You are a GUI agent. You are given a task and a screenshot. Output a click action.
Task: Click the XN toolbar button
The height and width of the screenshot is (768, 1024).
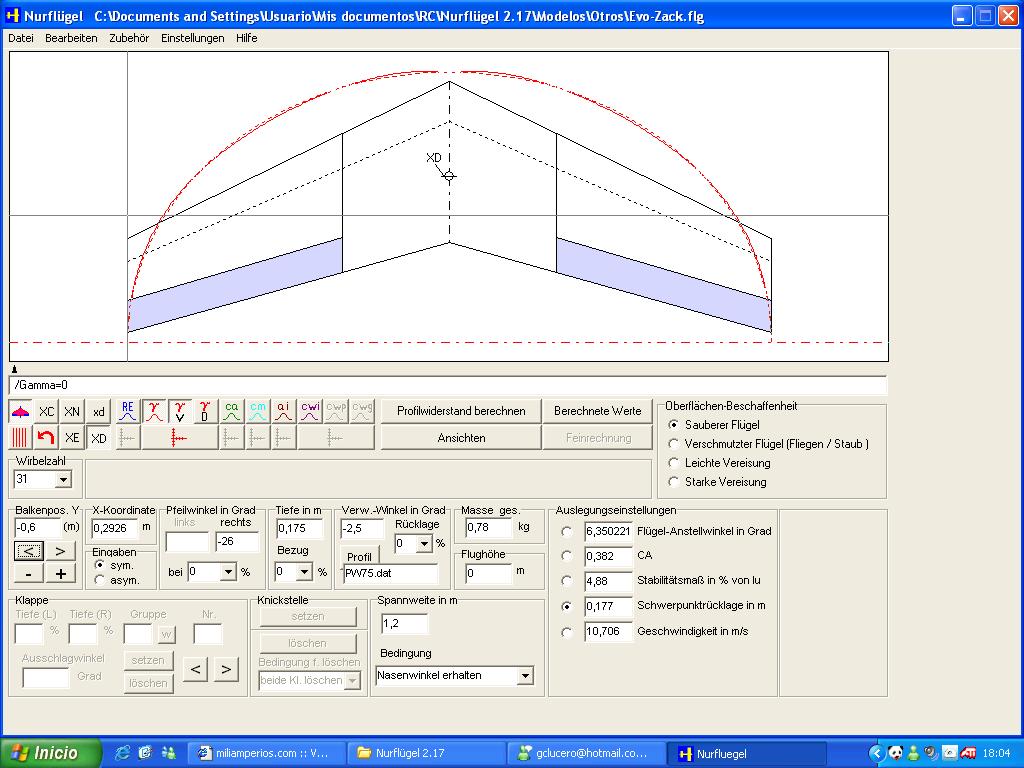click(x=72, y=412)
